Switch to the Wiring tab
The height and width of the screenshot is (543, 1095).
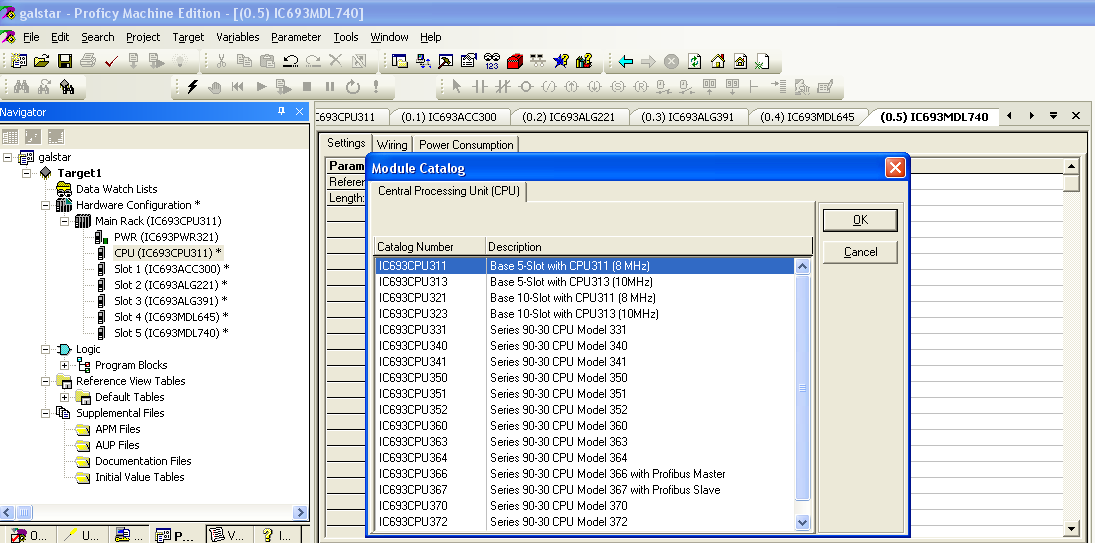click(392, 144)
